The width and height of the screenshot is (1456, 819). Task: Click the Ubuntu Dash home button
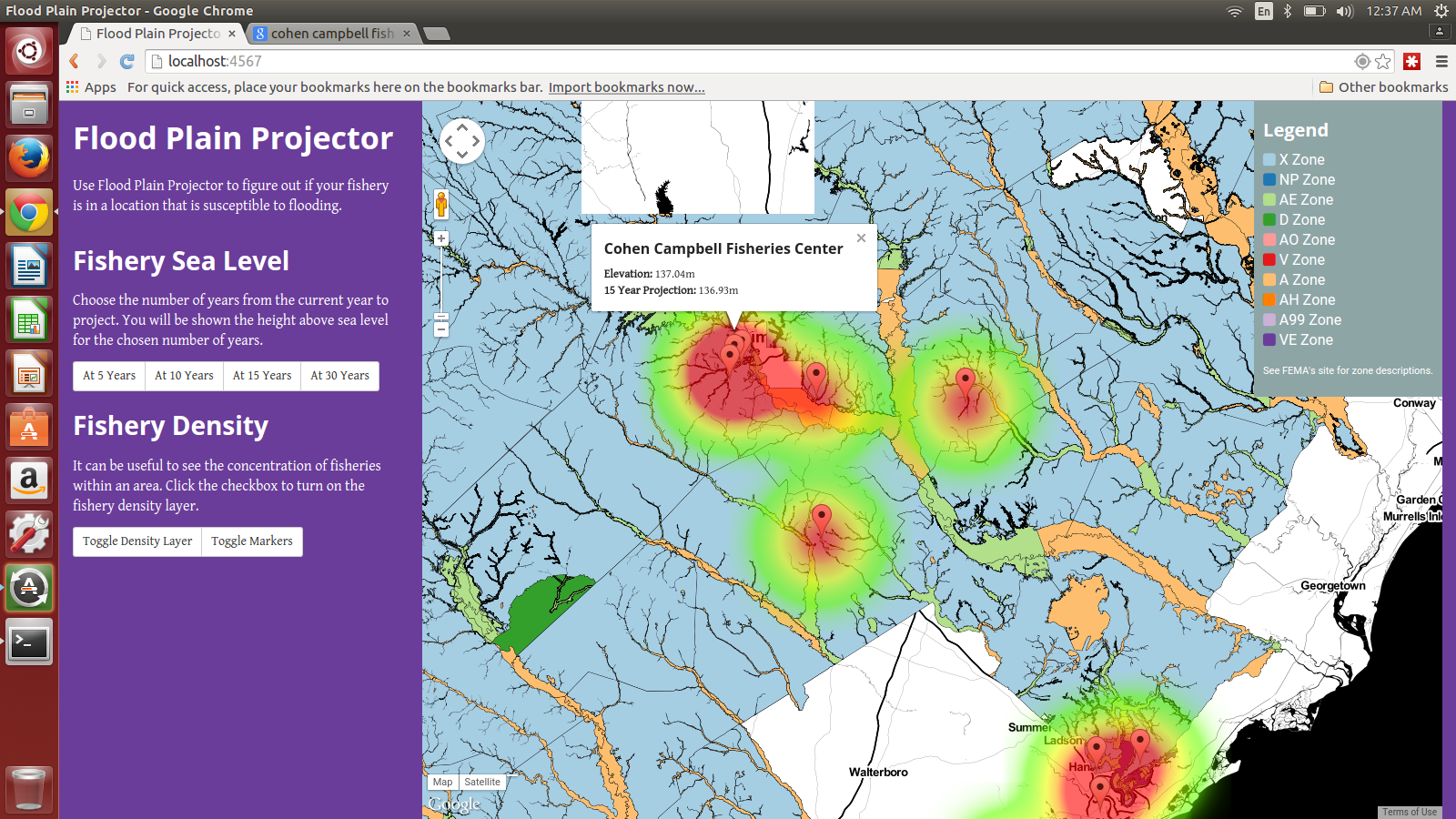pos(29,51)
